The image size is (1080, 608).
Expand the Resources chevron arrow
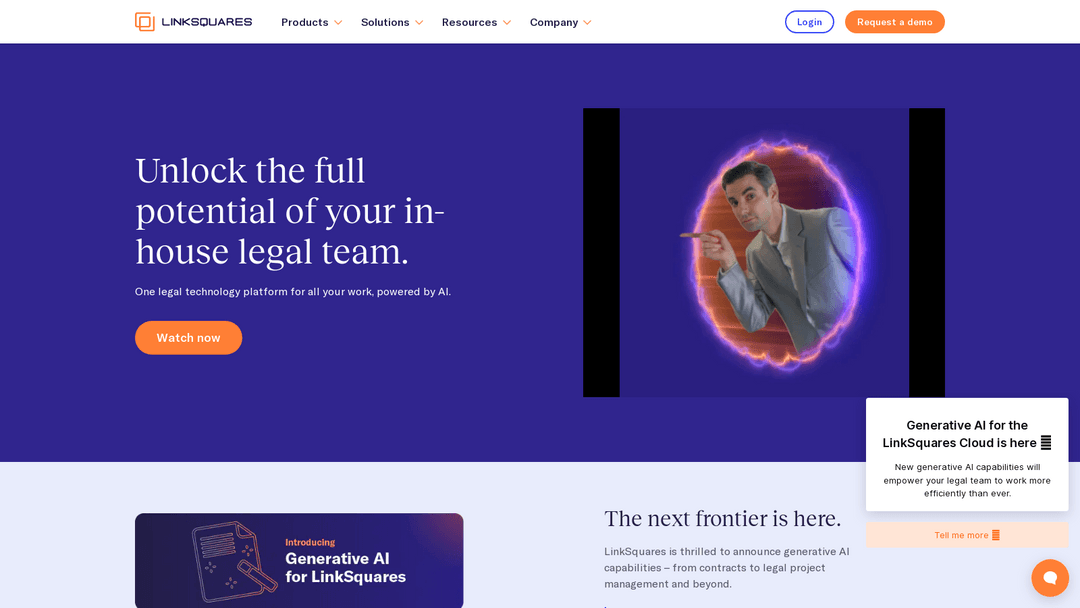tap(507, 23)
